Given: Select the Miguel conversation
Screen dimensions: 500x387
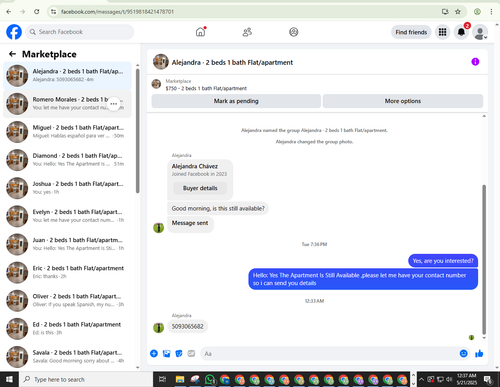Looking at the screenshot, I should 67,132.
